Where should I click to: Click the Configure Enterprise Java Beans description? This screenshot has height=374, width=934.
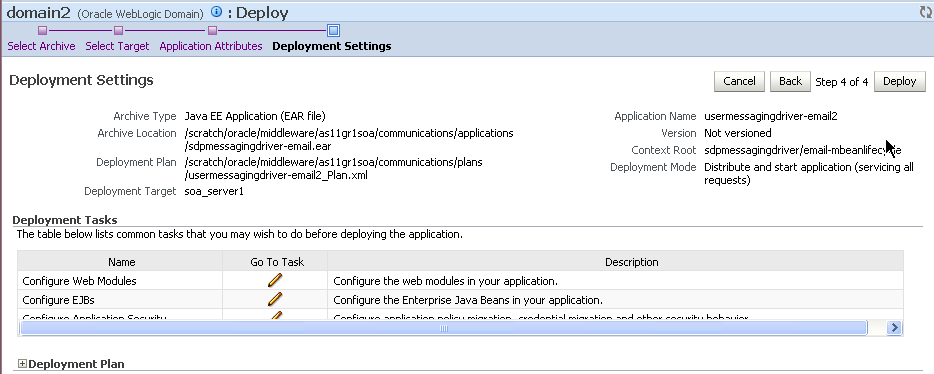tap(468, 299)
